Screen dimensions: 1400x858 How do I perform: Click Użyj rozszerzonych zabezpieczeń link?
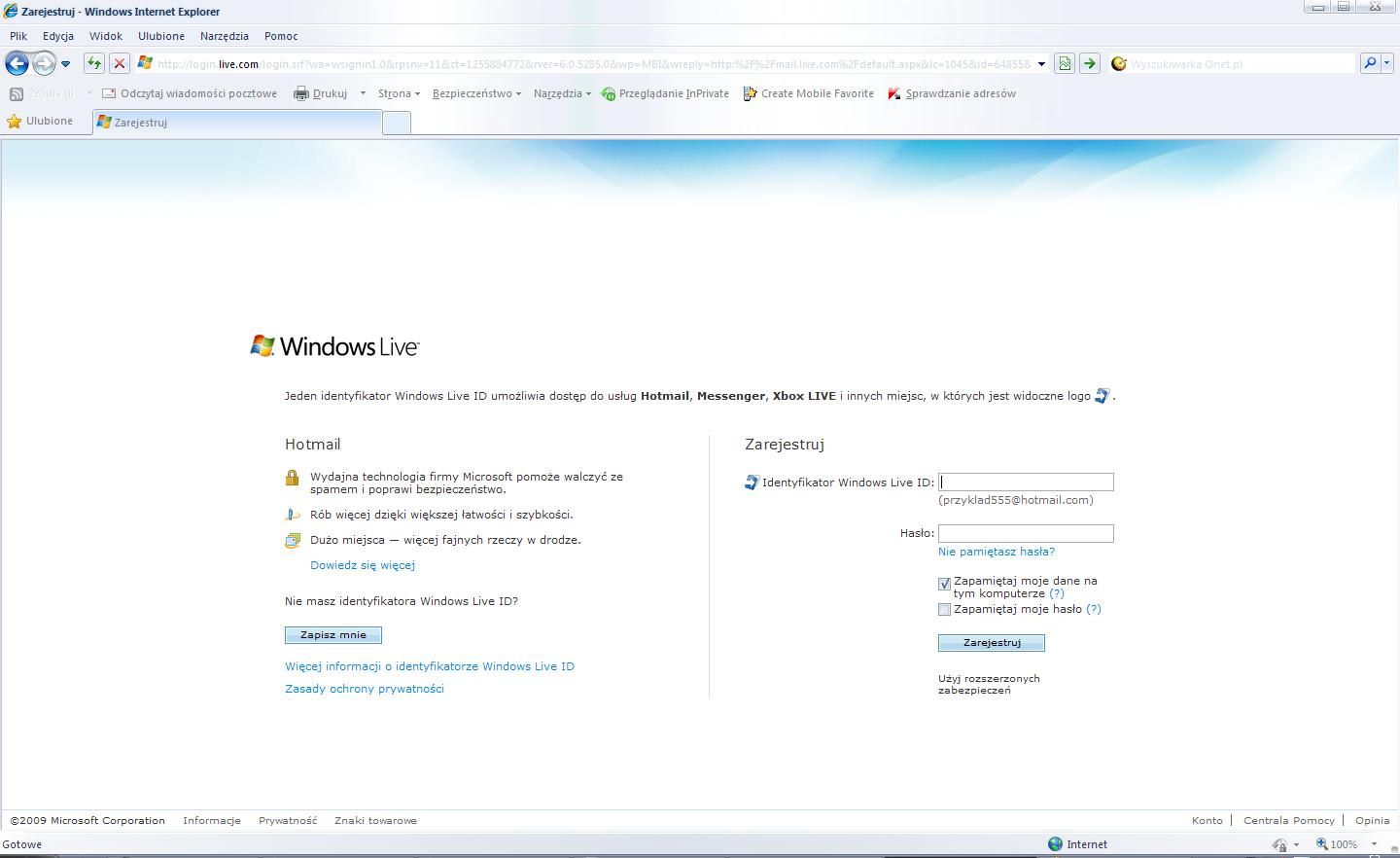point(989,684)
